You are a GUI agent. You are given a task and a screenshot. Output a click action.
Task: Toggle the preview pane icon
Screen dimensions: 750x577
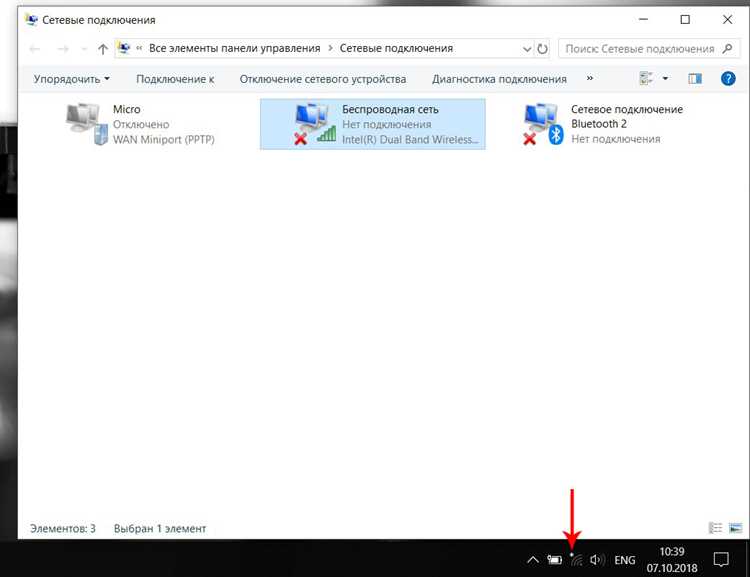695,78
